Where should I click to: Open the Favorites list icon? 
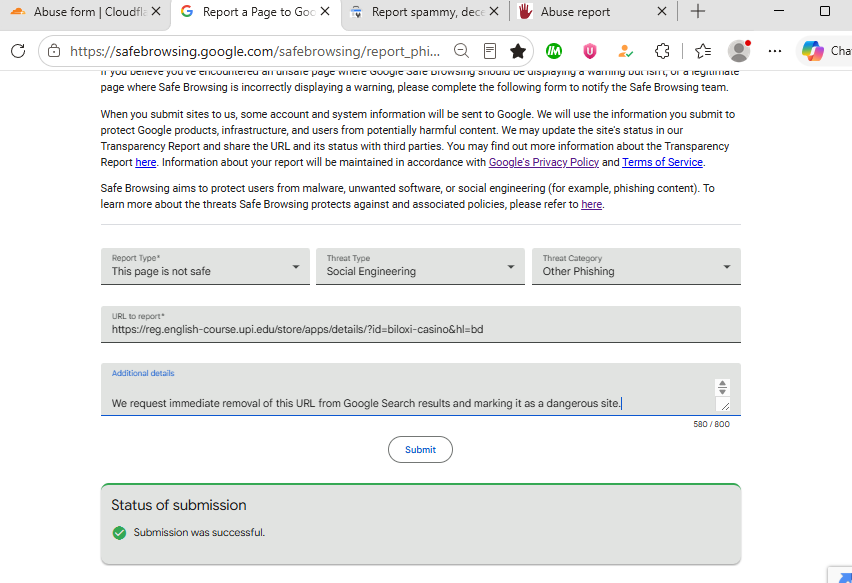pyautogui.click(x=703, y=51)
